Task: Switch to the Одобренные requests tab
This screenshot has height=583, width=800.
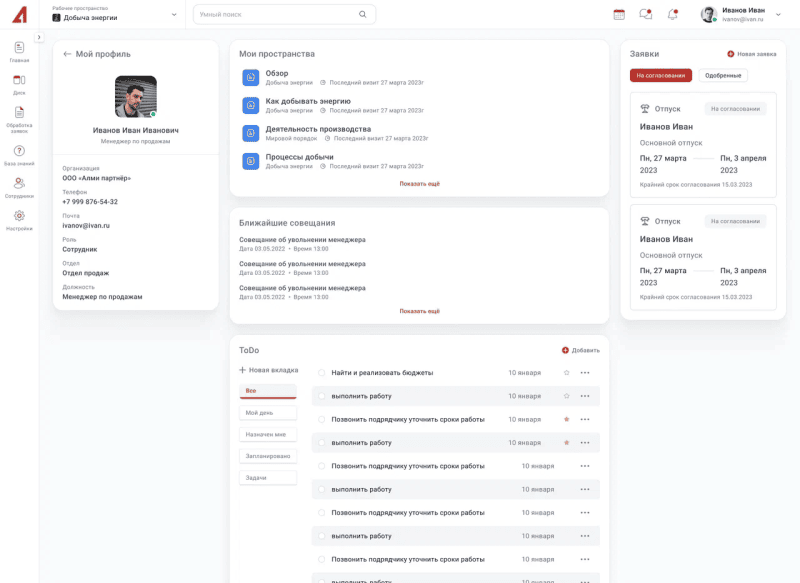Action: 722,76
